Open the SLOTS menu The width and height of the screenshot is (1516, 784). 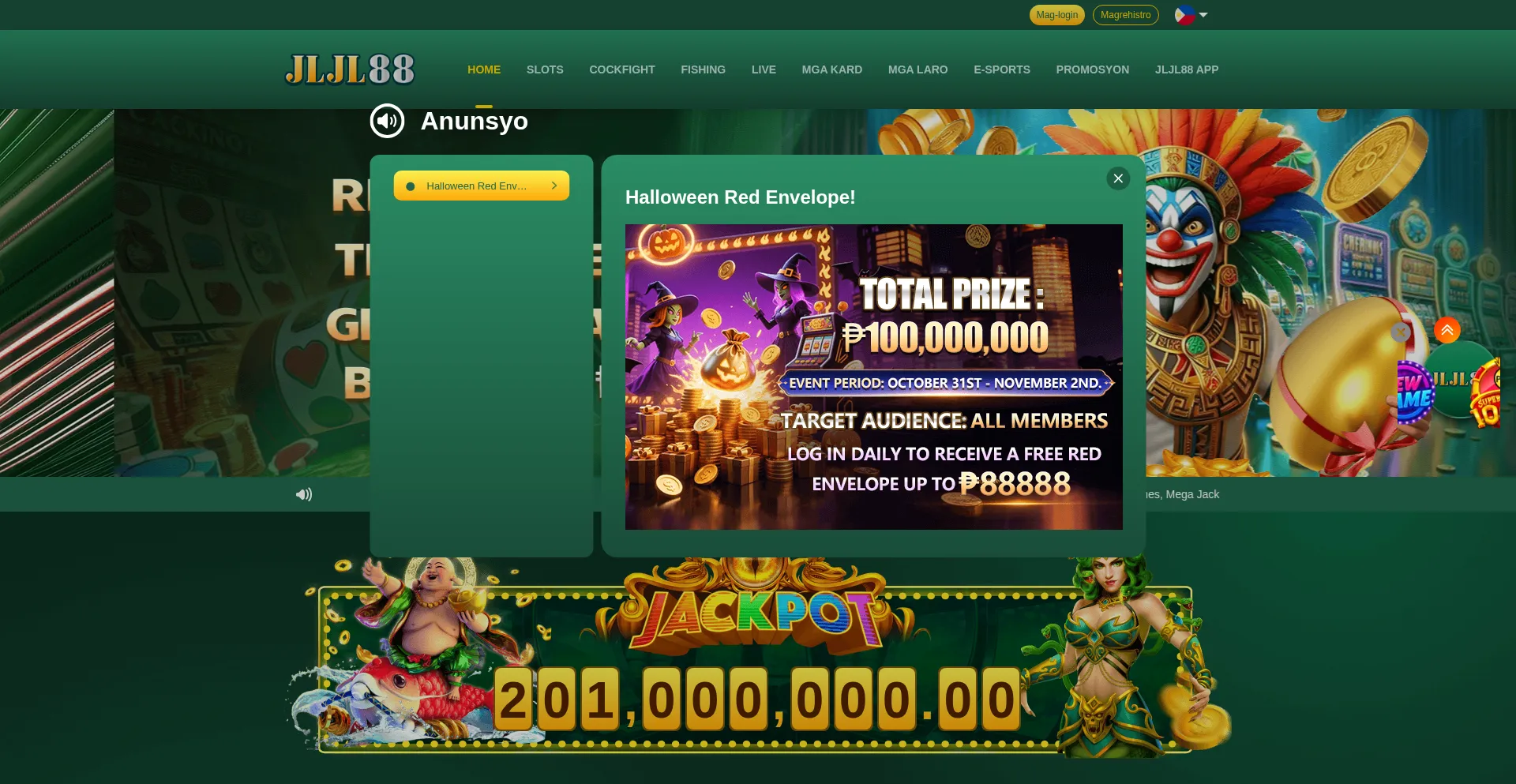point(545,69)
